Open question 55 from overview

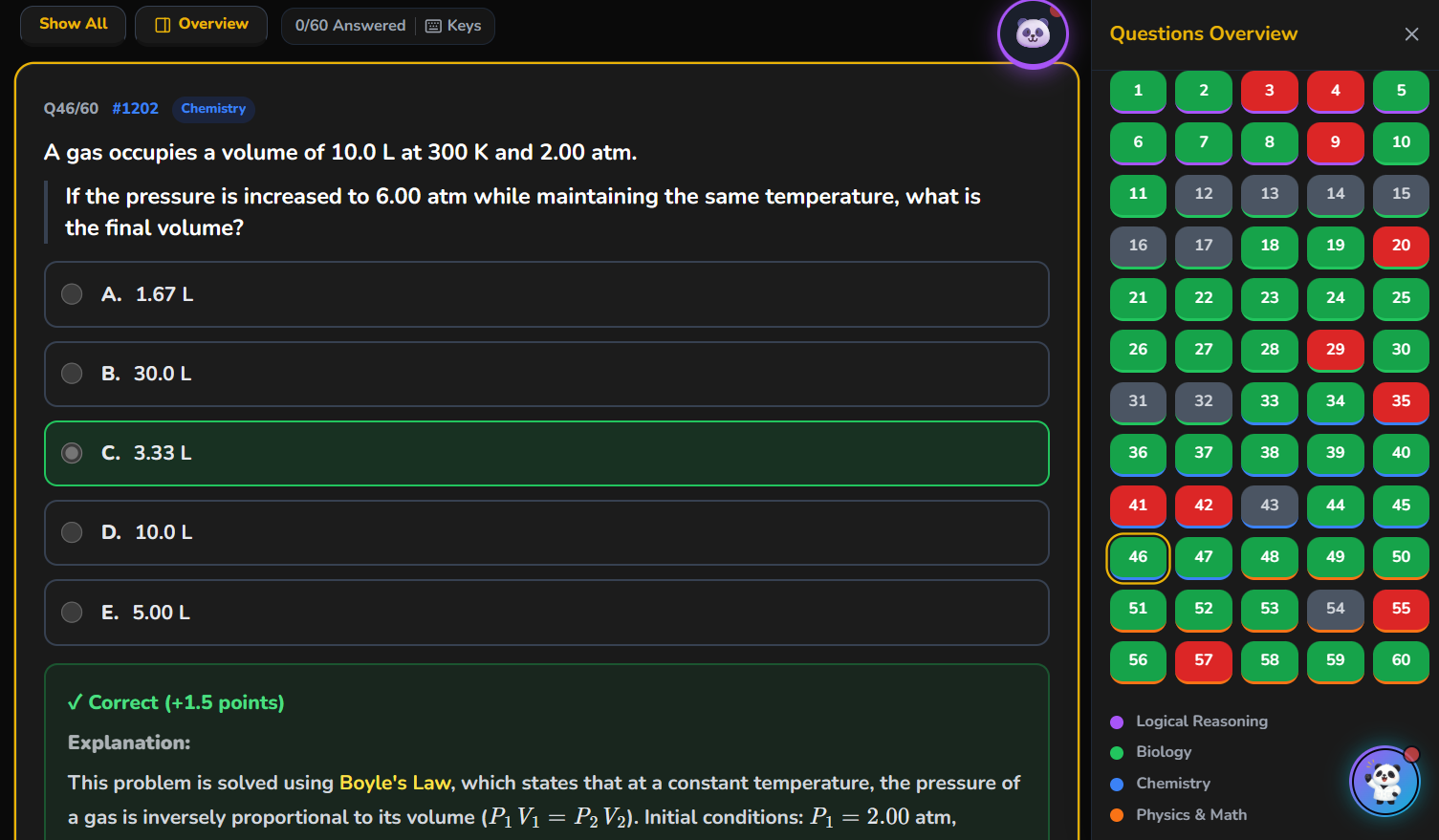pos(1401,609)
